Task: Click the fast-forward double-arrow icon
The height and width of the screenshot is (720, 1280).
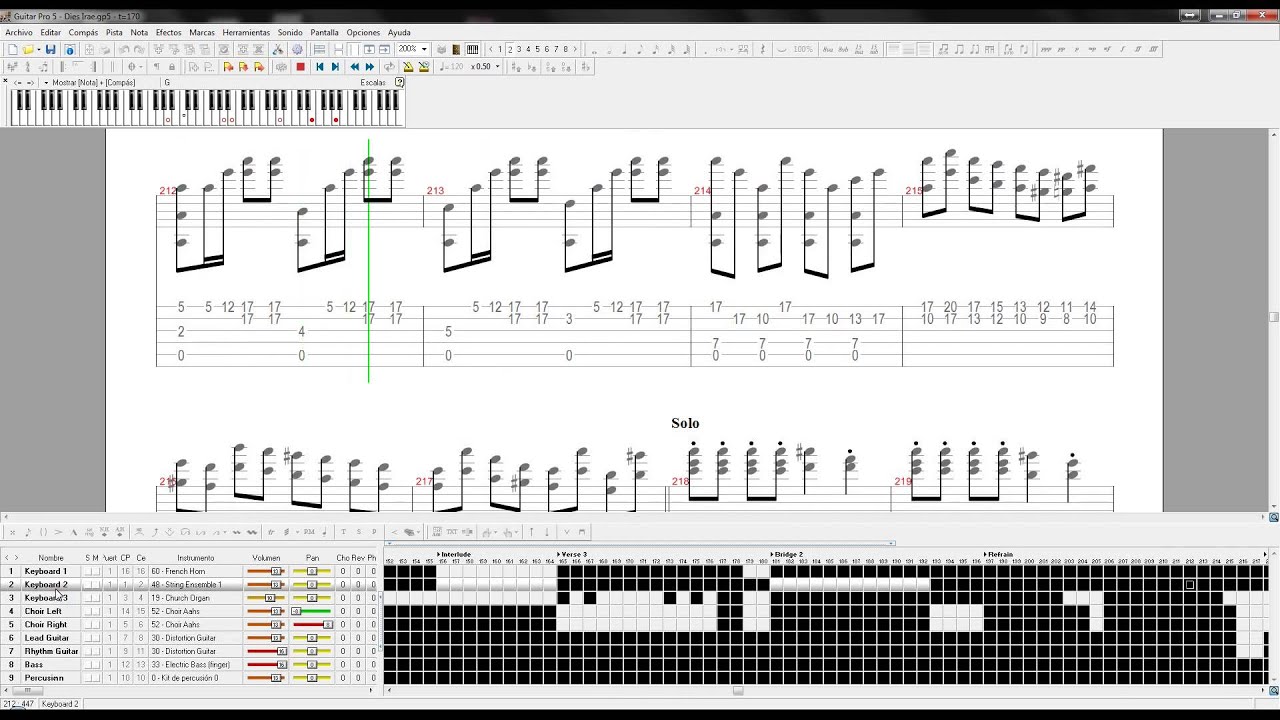Action: [369, 67]
